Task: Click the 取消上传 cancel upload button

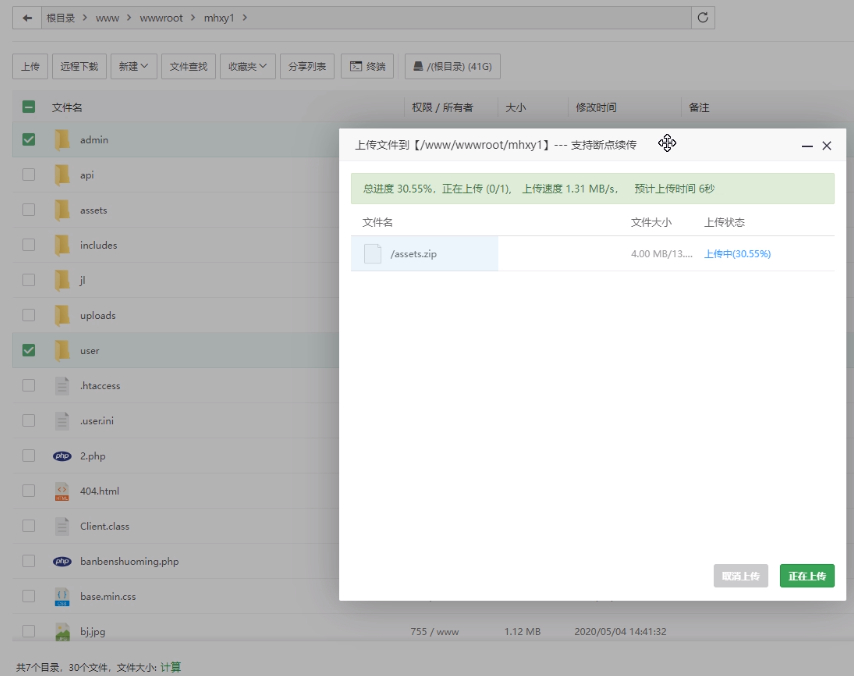Action: point(741,576)
